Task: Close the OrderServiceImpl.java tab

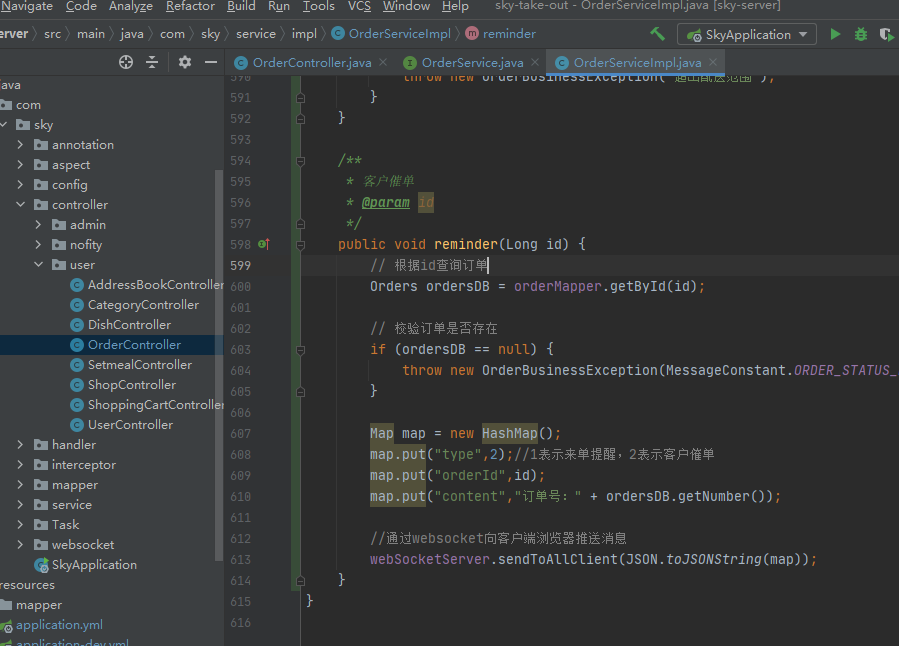Action: click(714, 62)
